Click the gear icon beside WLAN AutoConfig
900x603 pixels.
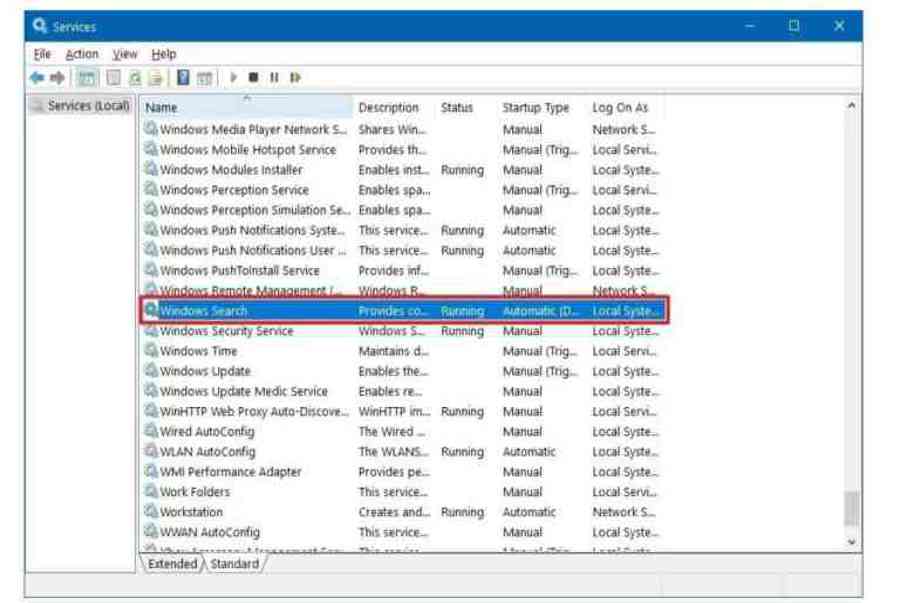pos(151,450)
